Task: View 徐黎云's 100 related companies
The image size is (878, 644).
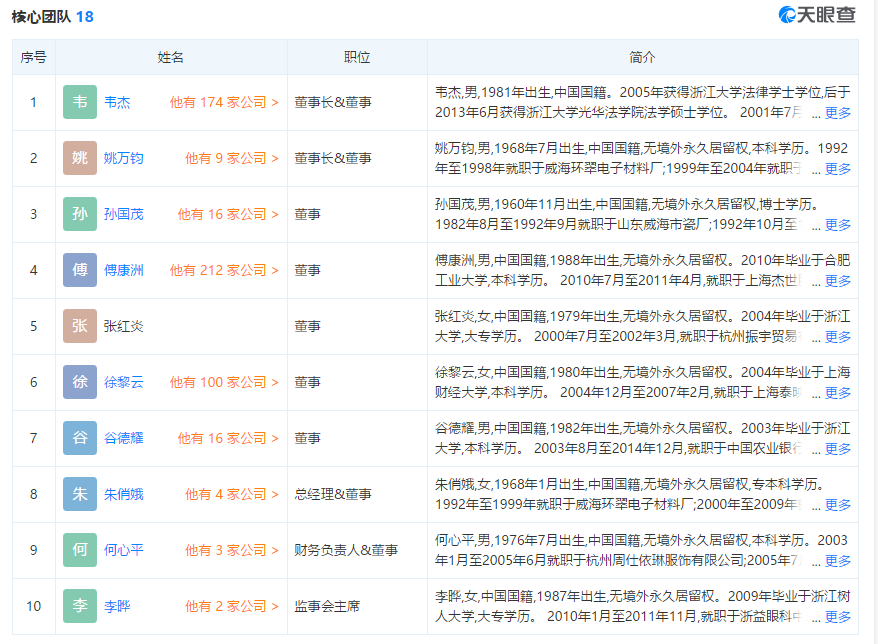Action: coord(224,382)
